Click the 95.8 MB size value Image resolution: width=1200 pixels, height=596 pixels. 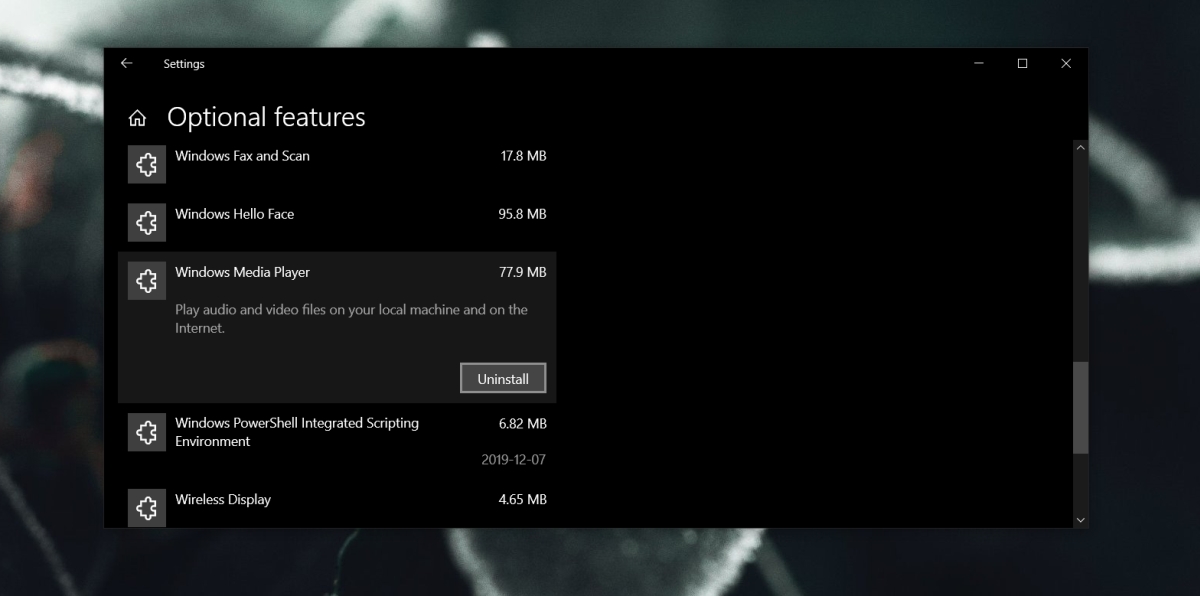(523, 214)
